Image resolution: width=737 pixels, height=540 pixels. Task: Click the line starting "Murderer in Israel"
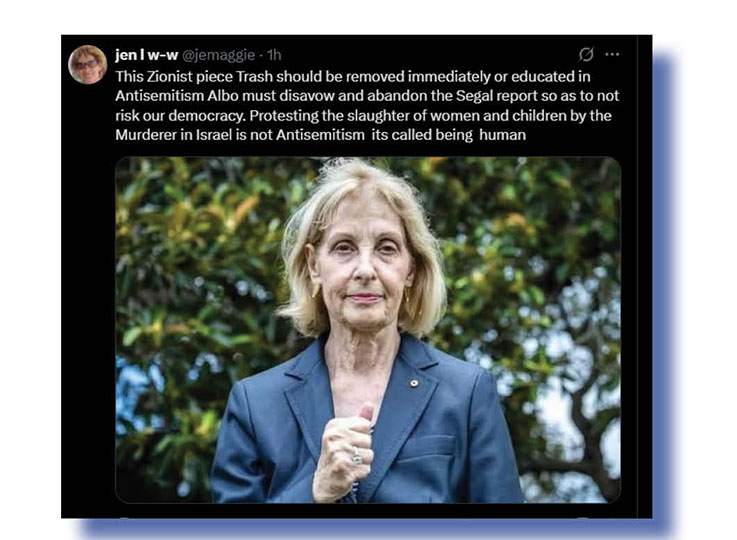pos(321,135)
